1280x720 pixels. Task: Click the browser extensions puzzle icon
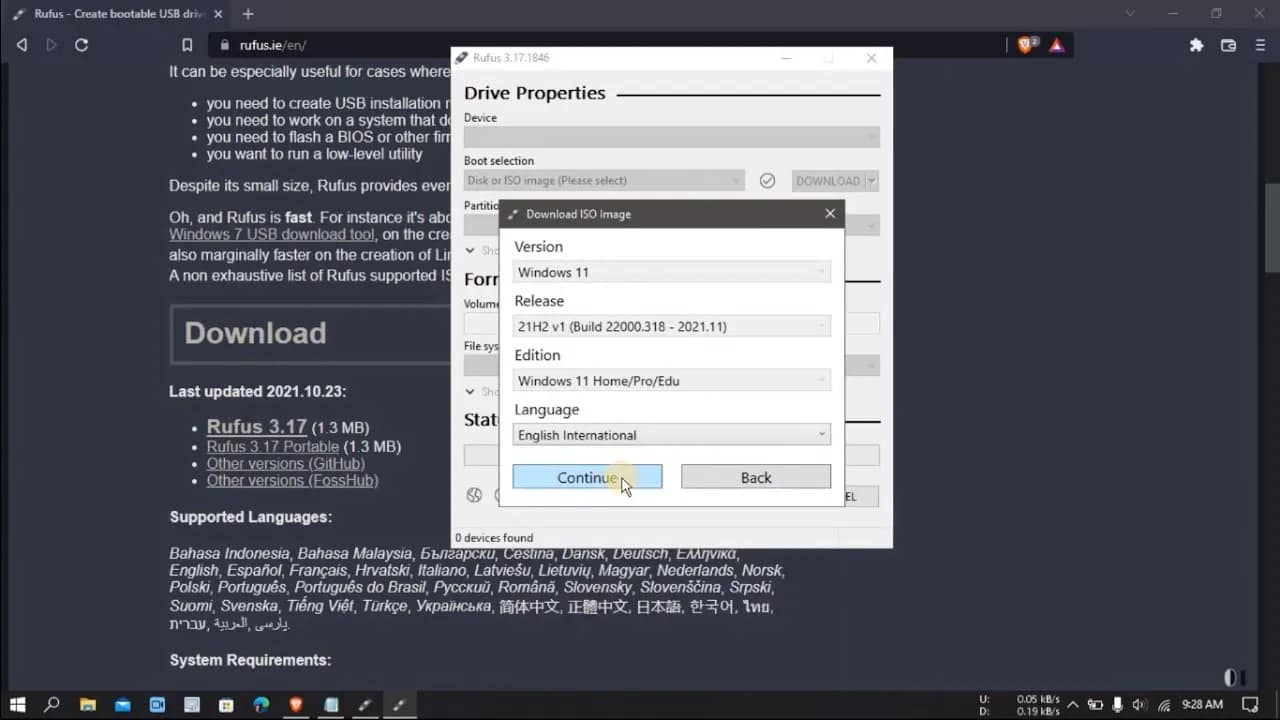tap(1196, 44)
